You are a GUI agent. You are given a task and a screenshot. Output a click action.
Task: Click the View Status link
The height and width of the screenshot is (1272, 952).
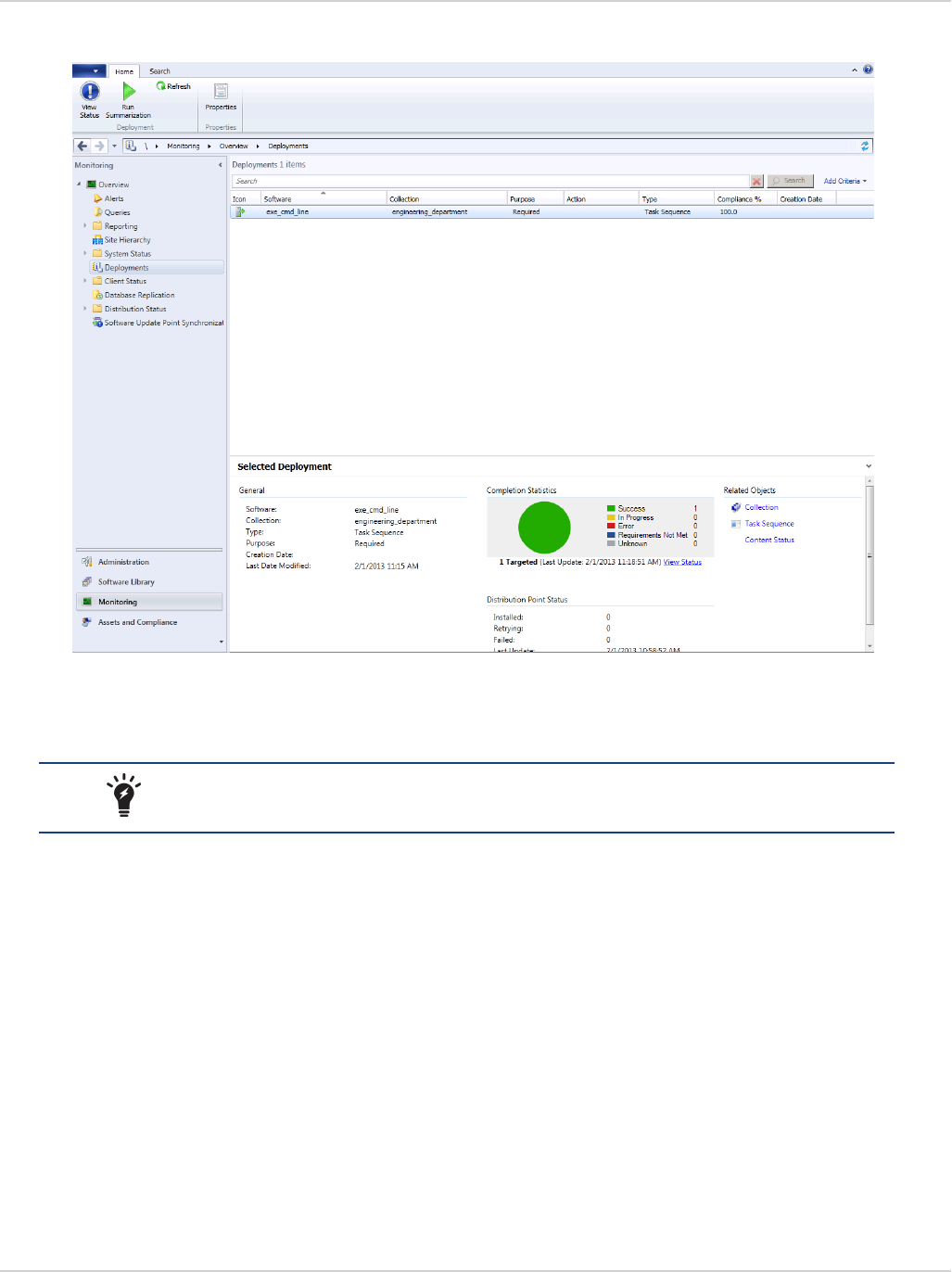click(682, 562)
